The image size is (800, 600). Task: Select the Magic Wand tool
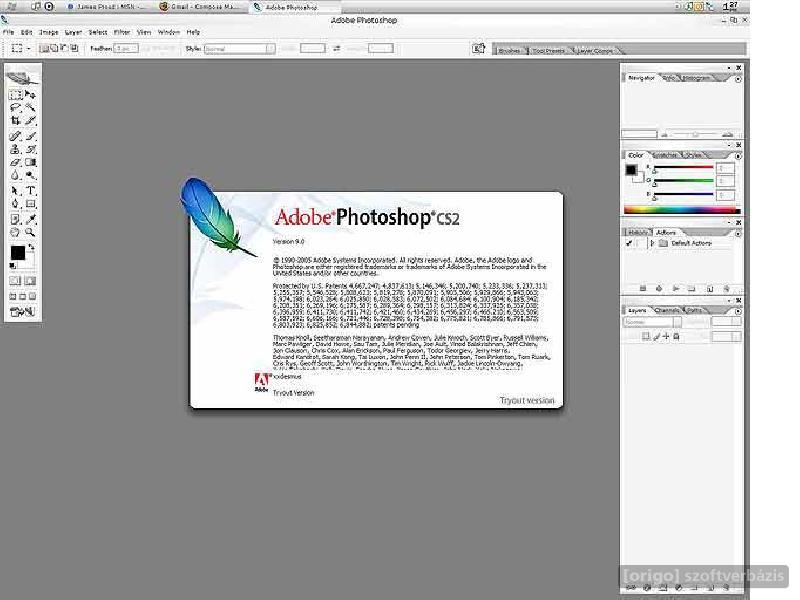pos(31,108)
